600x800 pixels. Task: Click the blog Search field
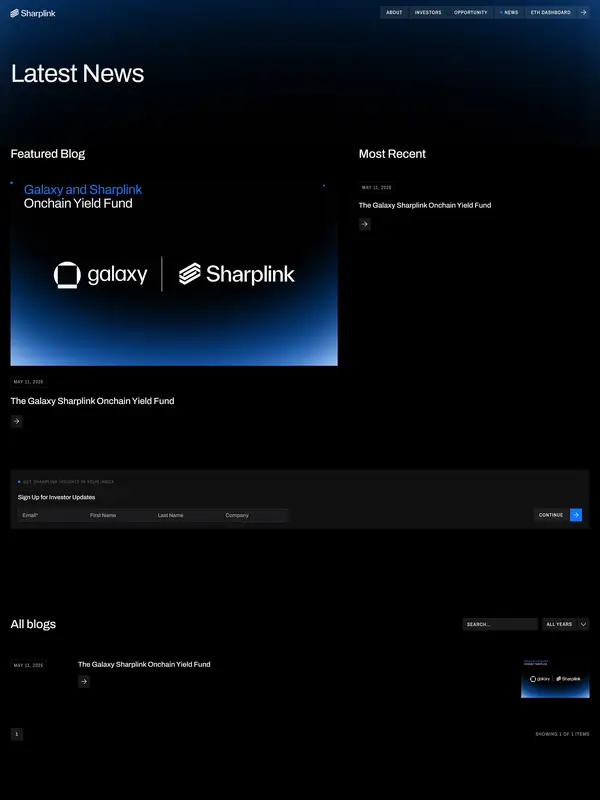pyautogui.click(x=500, y=624)
